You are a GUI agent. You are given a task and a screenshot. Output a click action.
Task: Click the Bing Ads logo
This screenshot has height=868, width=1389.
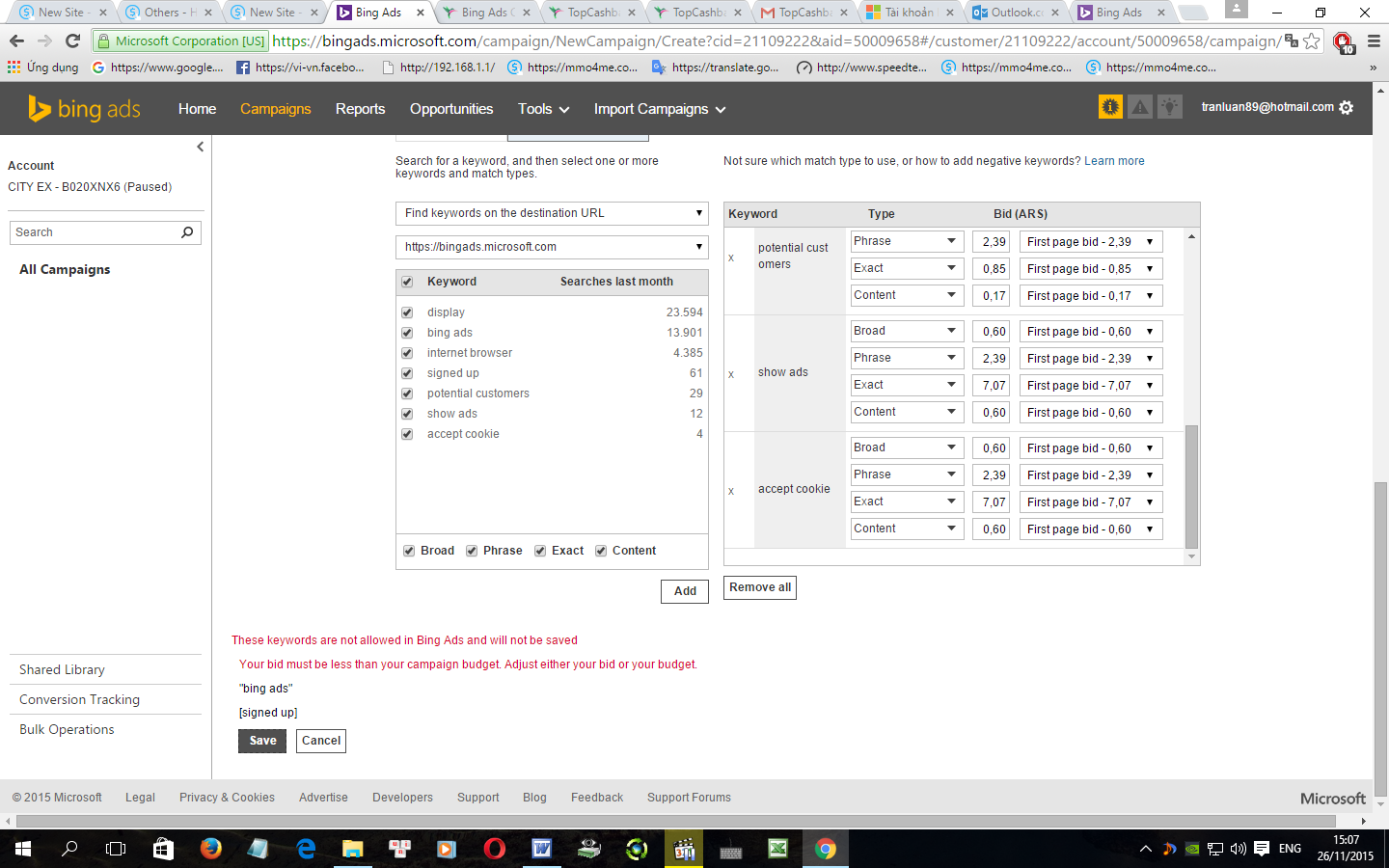click(84, 109)
